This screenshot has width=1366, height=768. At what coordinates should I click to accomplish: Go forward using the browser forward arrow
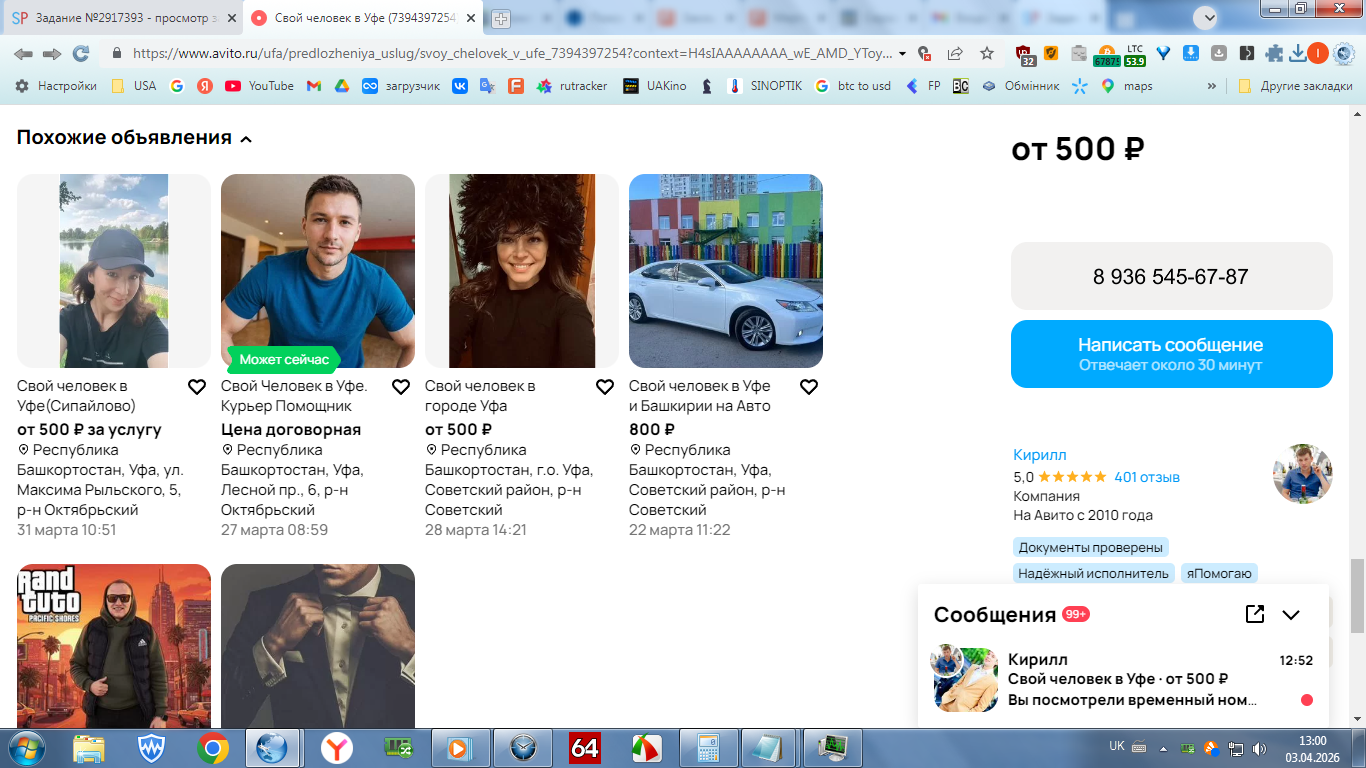click(x=52, y=54)
